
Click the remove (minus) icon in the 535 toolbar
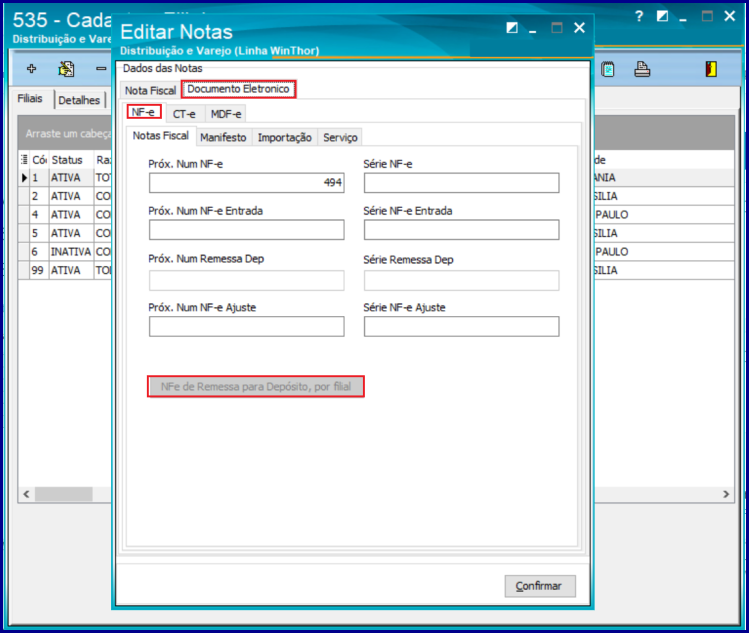101,69
